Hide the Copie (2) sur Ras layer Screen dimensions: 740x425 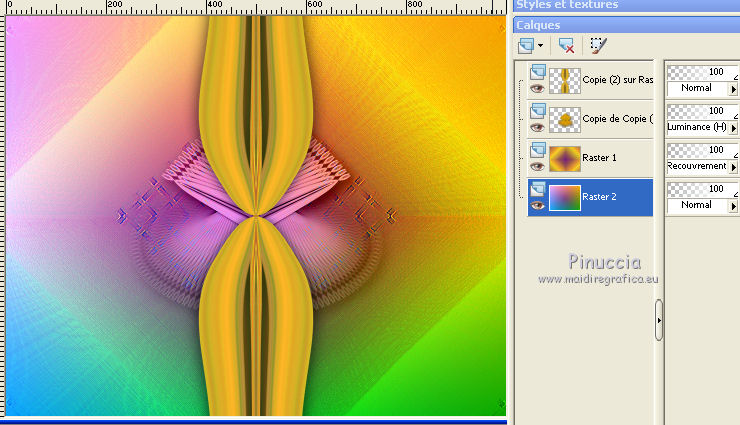point(537,88)
